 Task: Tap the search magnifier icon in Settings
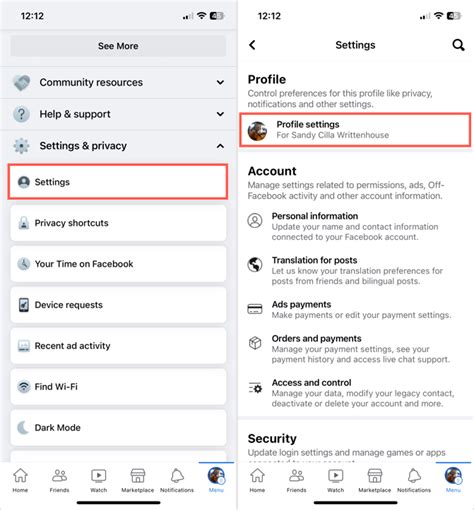click(x=458, y=45)
